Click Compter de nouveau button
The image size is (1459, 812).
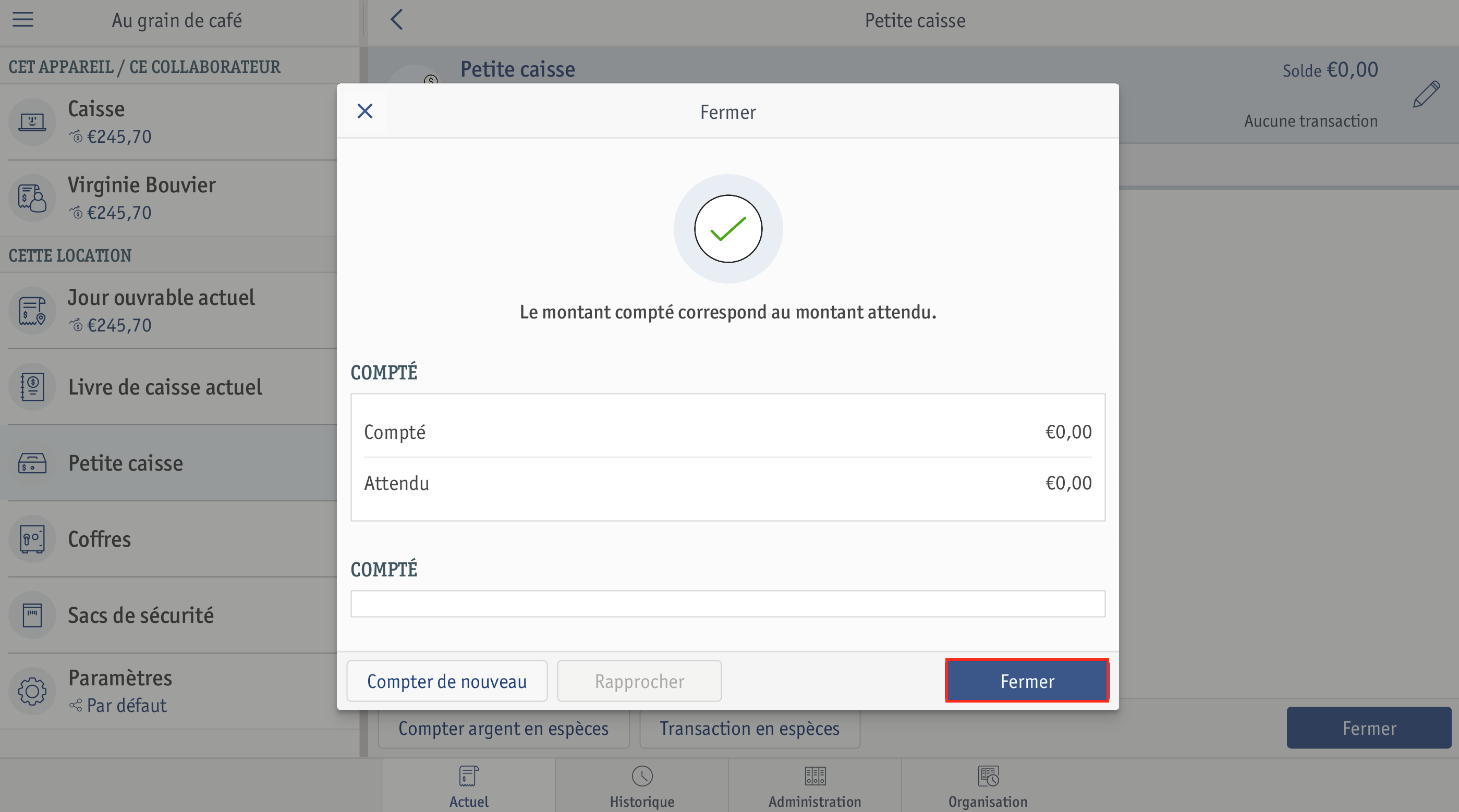point(447,681)
